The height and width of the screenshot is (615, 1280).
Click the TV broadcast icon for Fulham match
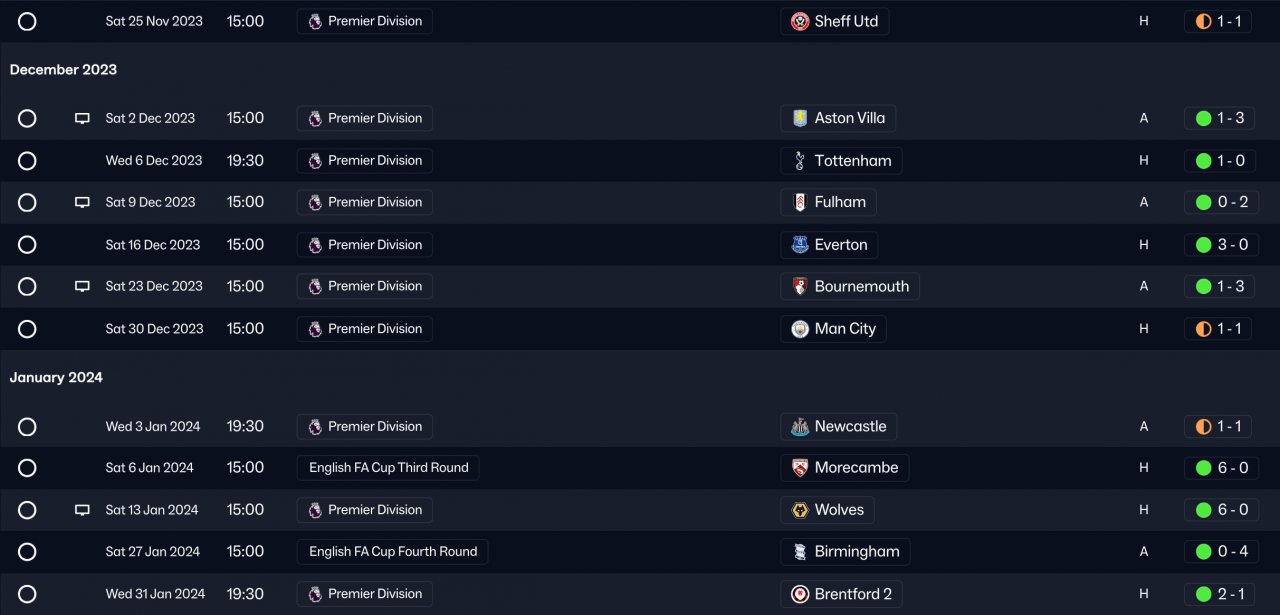(82, 202)
